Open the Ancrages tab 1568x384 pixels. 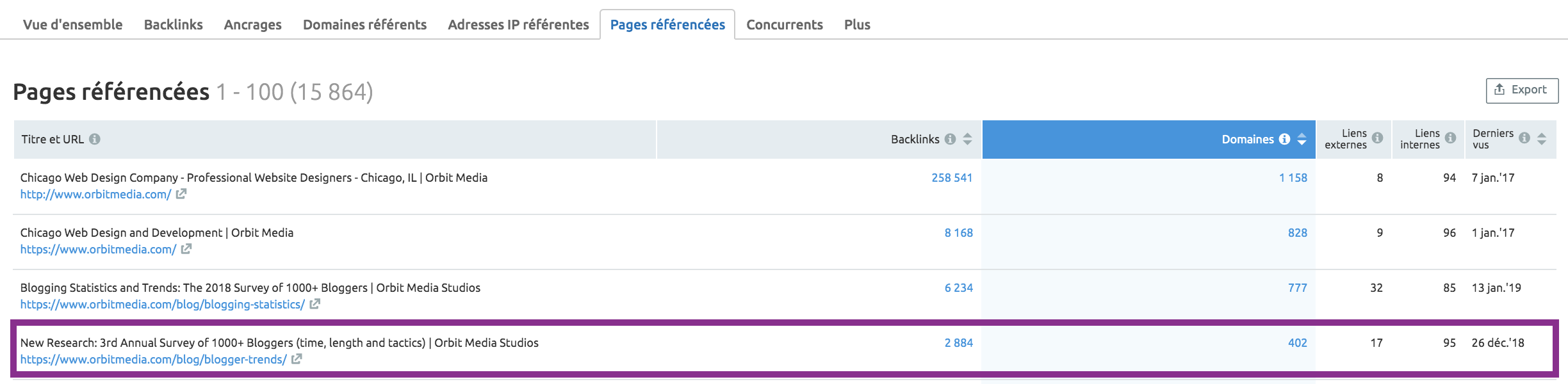(252, 24)
